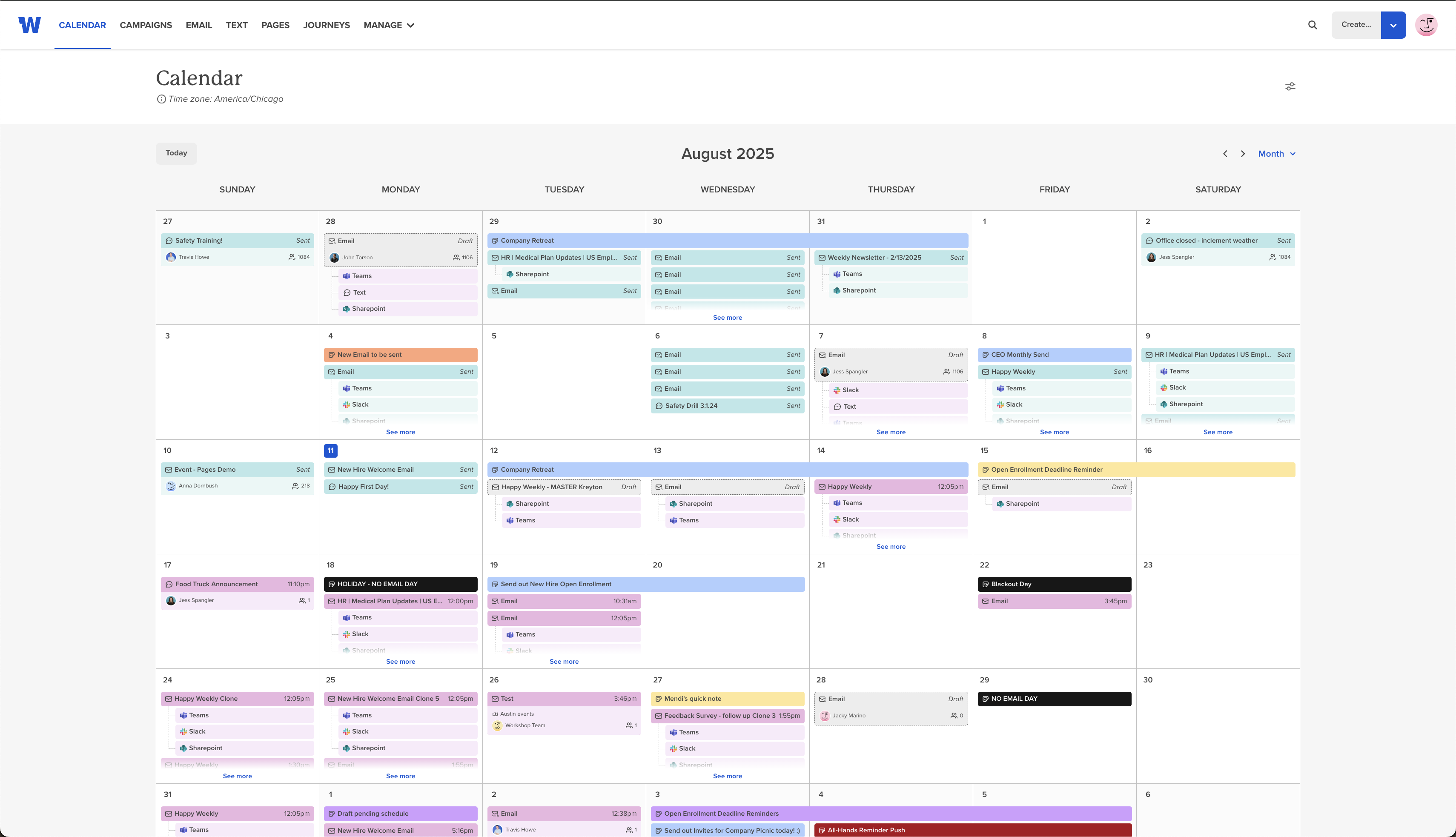
Task: Expand See more on Thursday August 7
Action: 891,432
